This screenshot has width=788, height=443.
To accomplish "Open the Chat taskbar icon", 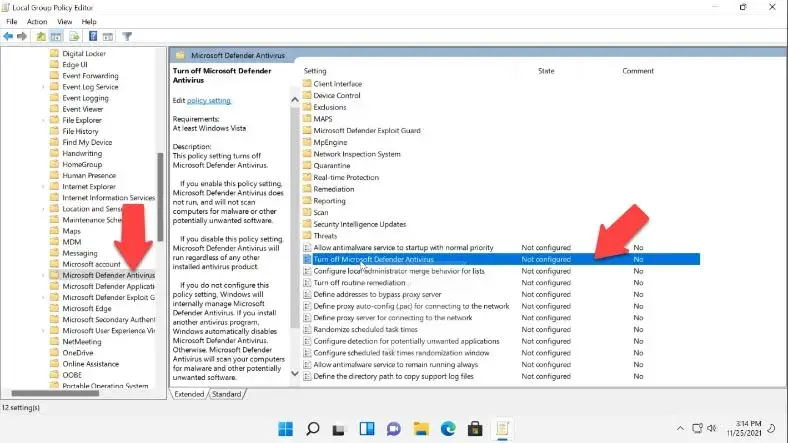I will (x=393, y=428).
